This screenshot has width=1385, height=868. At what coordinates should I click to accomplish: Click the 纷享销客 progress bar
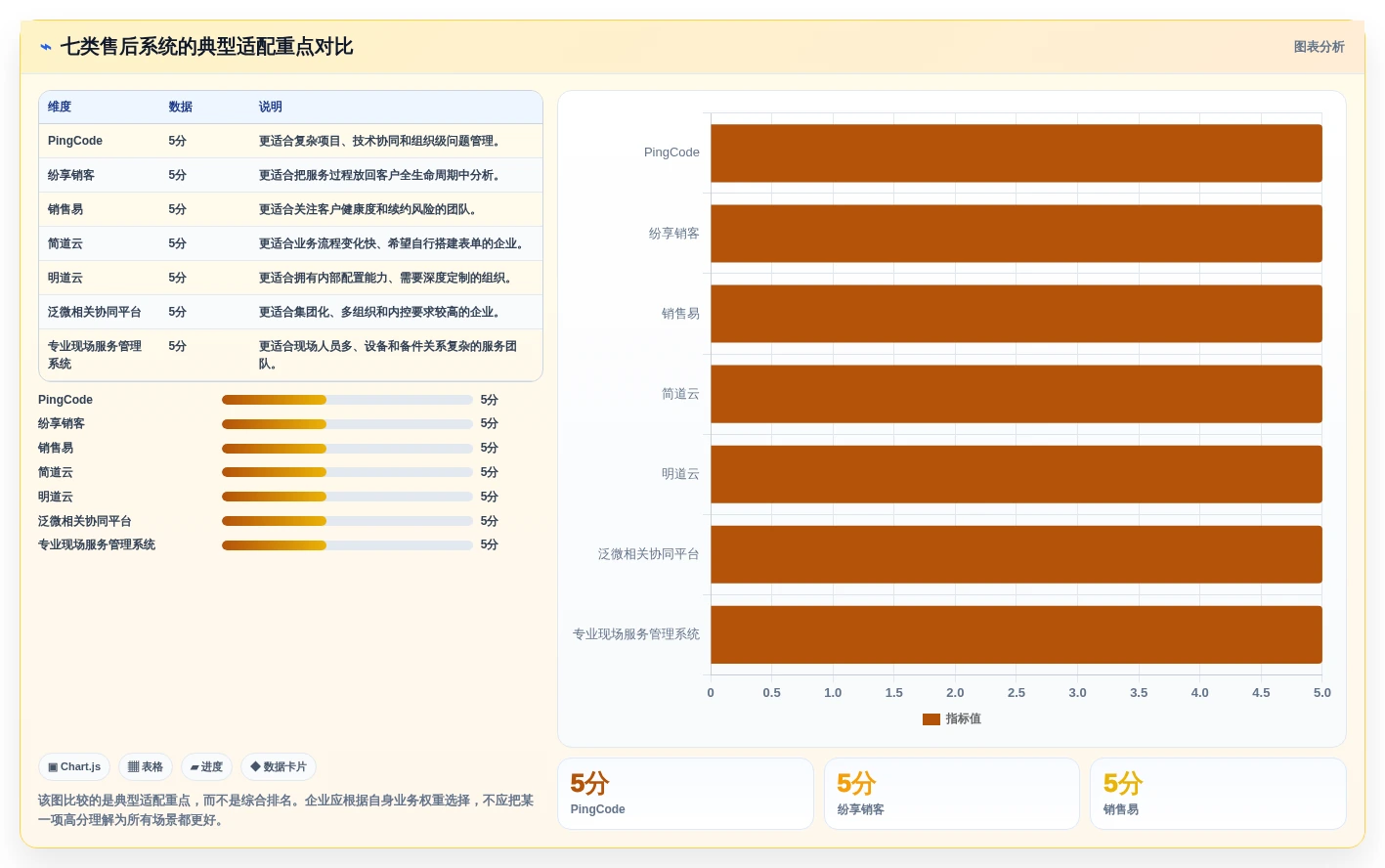coord(347,424)
